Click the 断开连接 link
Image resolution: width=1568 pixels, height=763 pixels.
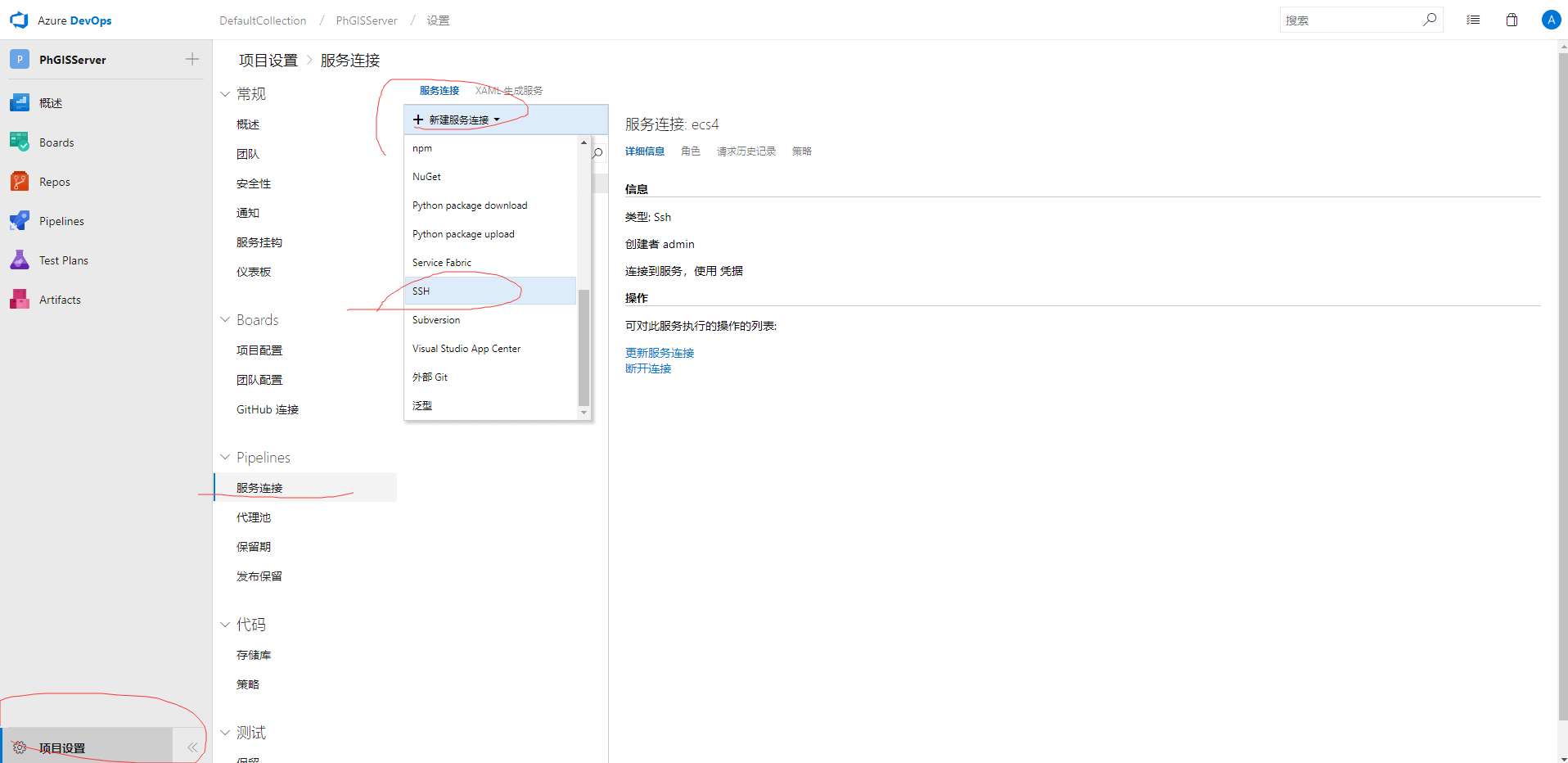[x=648, y=368]
